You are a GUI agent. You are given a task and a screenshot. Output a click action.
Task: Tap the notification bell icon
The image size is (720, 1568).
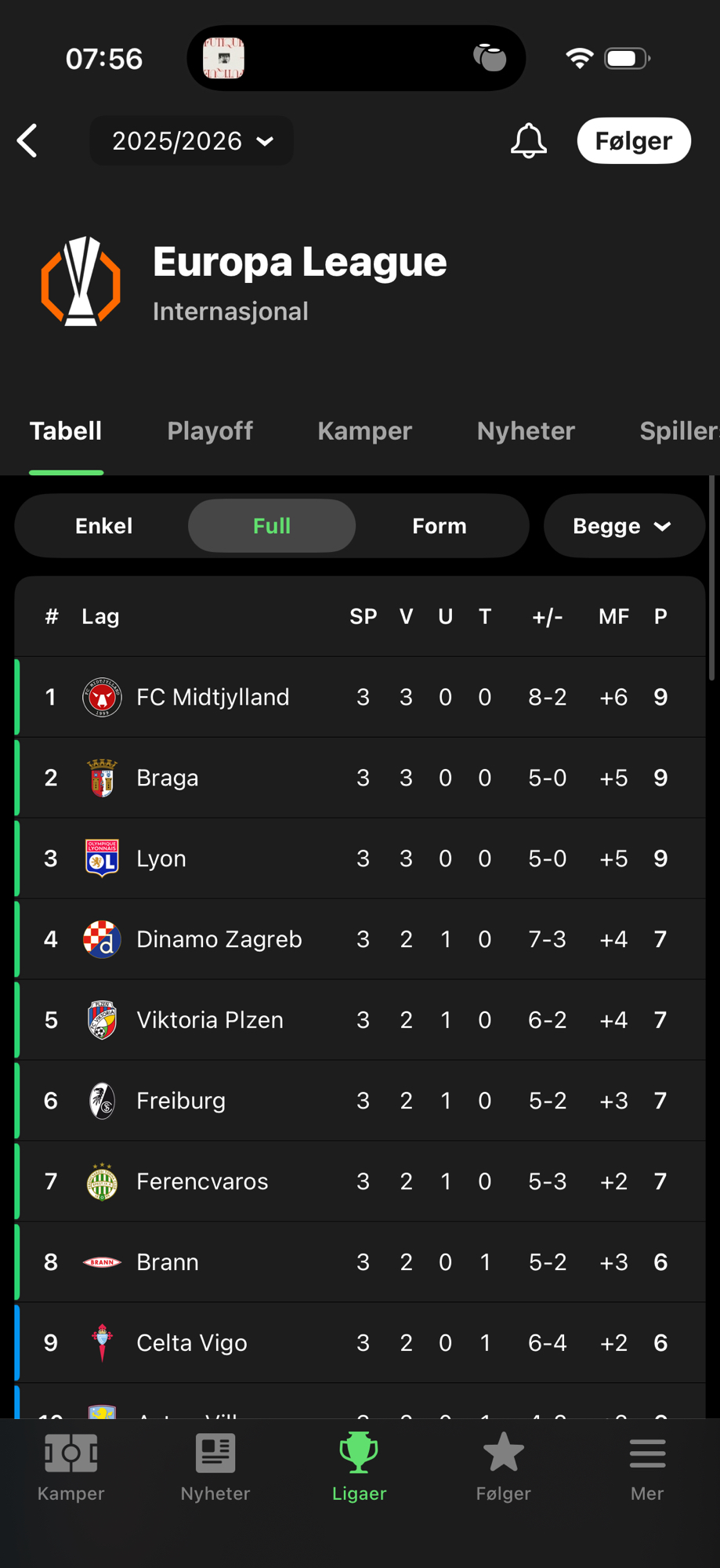click(529, 141)
